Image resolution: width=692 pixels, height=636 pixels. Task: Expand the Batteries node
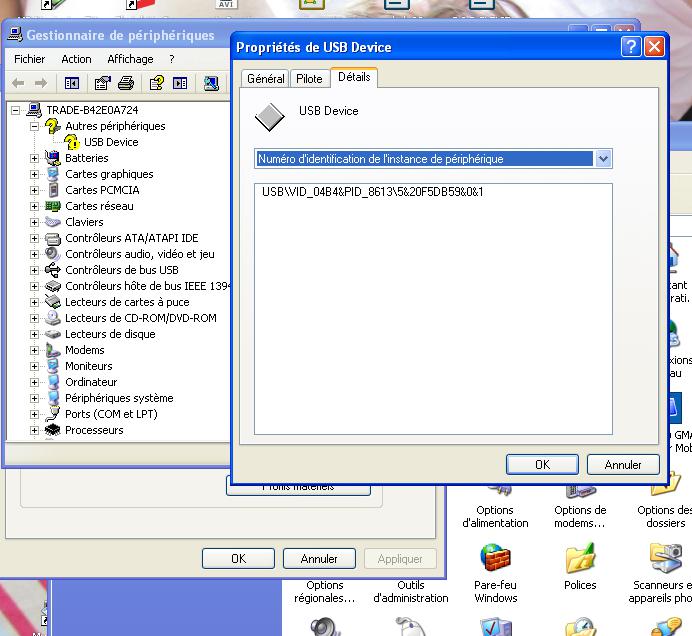pyautogui.click(x=34, y=158)
